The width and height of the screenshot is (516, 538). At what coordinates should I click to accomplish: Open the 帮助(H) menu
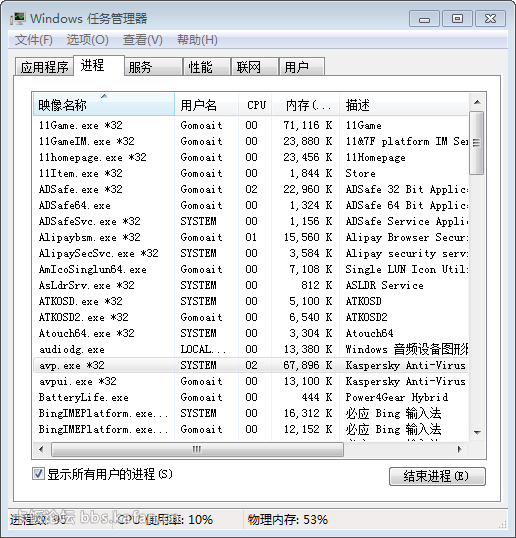197,40
